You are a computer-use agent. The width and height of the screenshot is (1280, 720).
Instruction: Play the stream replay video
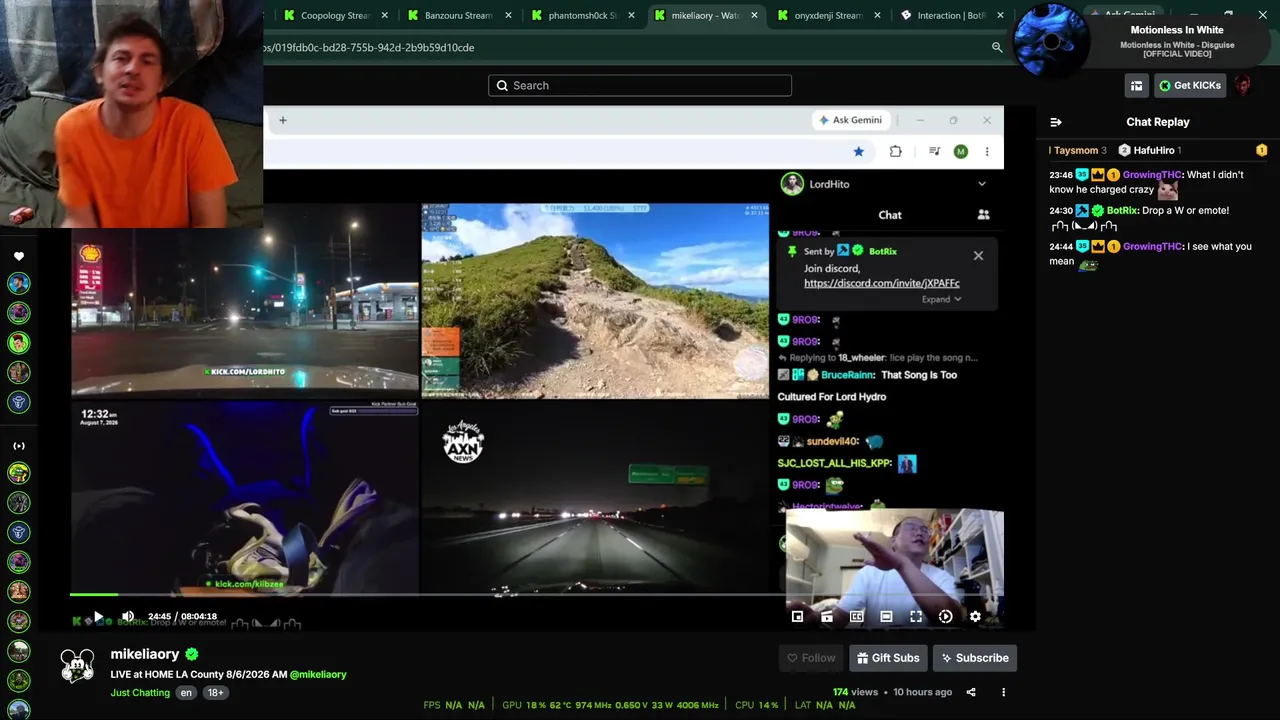click(x=98, y=617)
